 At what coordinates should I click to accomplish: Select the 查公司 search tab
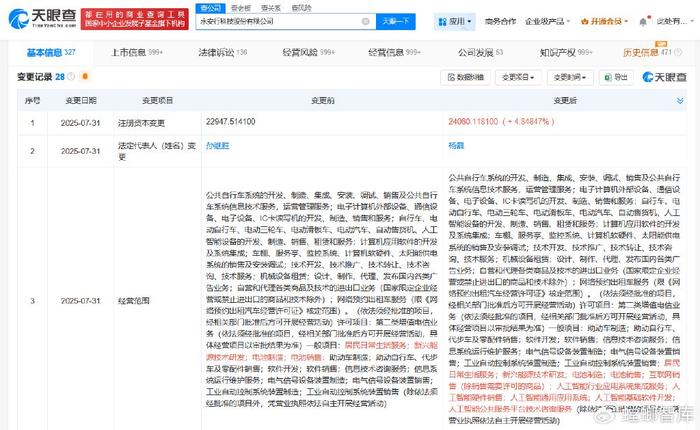pos(210,8)
